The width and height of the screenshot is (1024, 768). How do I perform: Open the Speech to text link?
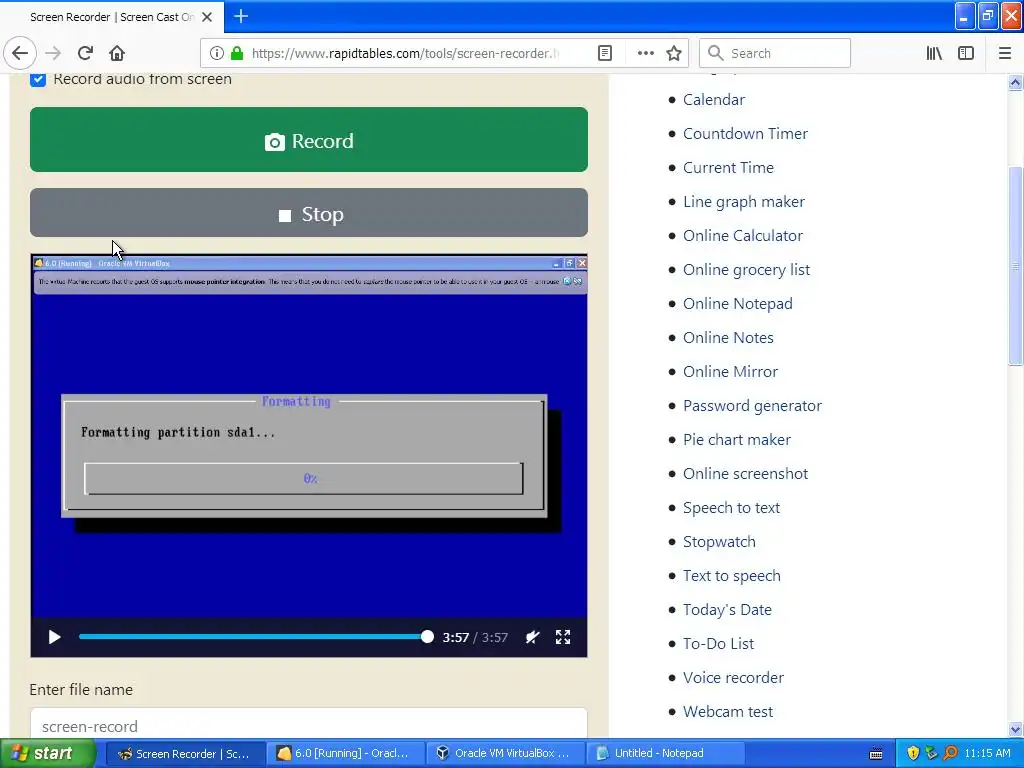click(x=731, y=507)
